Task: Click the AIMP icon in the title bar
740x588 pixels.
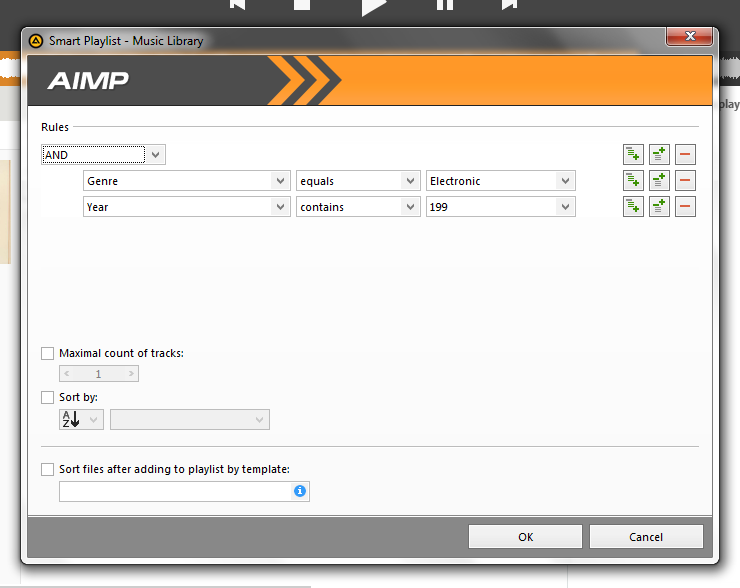Action: click(36, 41)
